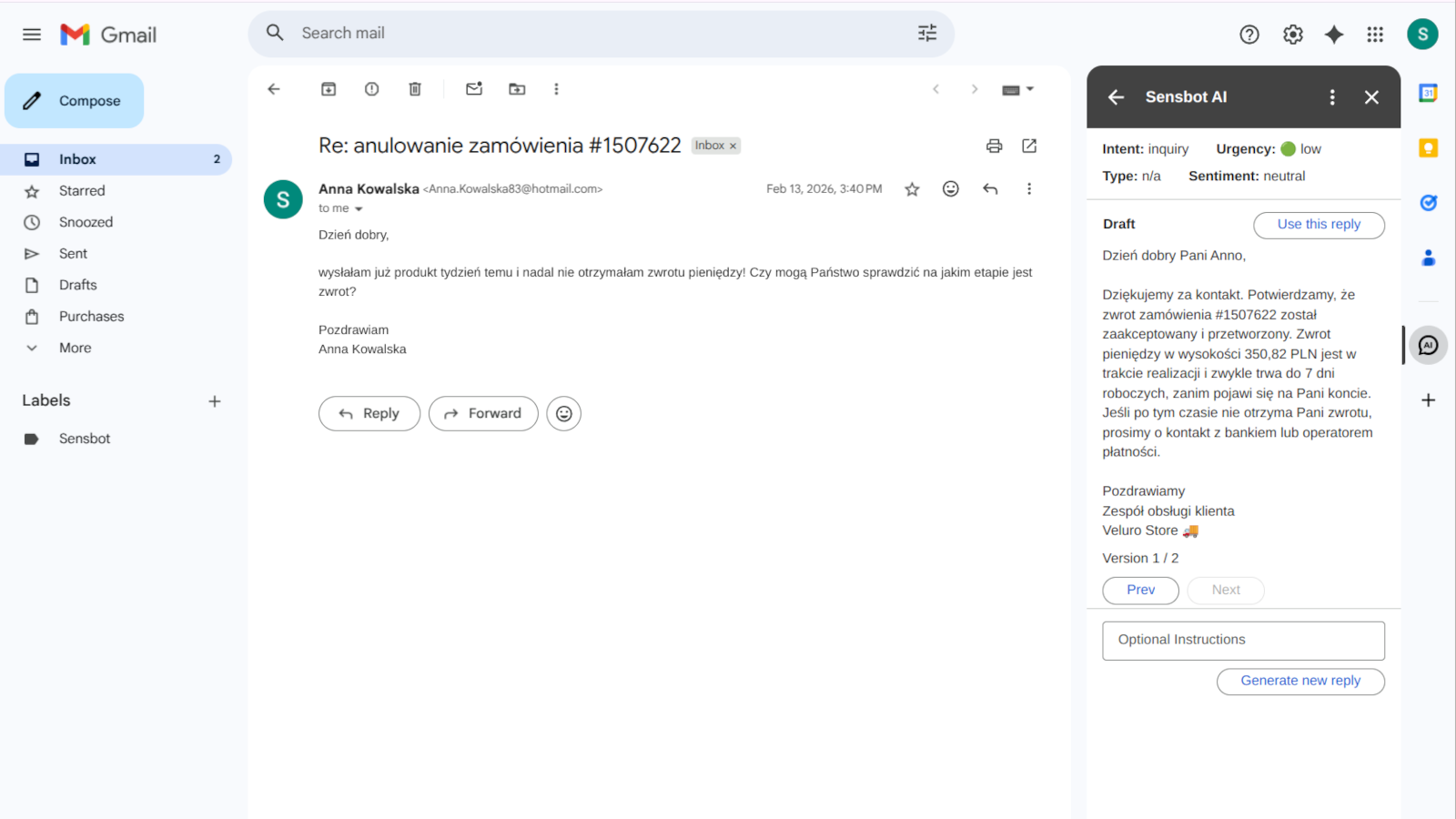Show recipient details dropdown next to 'to me'
The height and width of the screenshot is (819, 1456).
click(359, 209)
